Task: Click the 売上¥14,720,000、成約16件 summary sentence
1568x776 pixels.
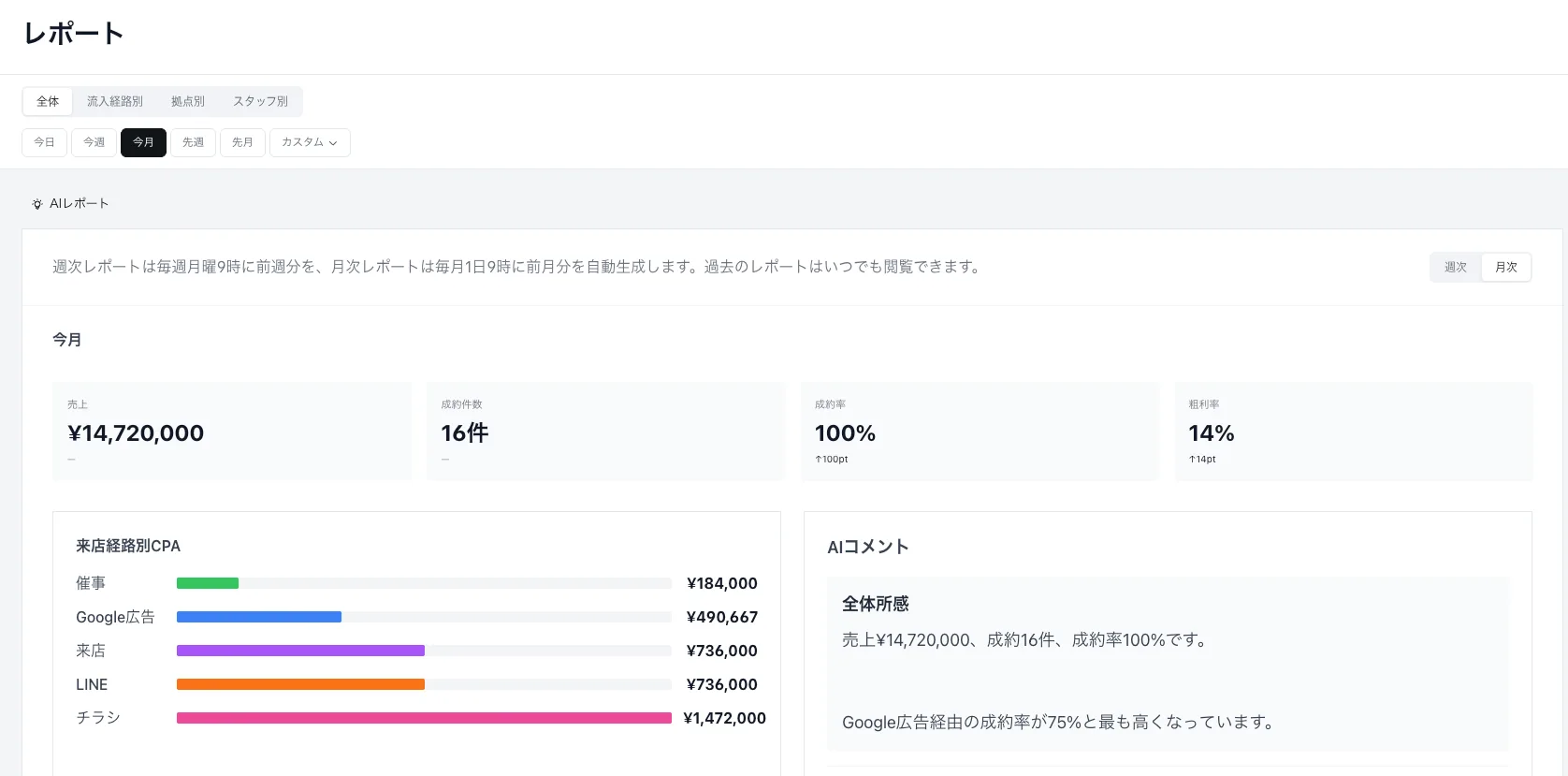Action: click(1025, 640)
